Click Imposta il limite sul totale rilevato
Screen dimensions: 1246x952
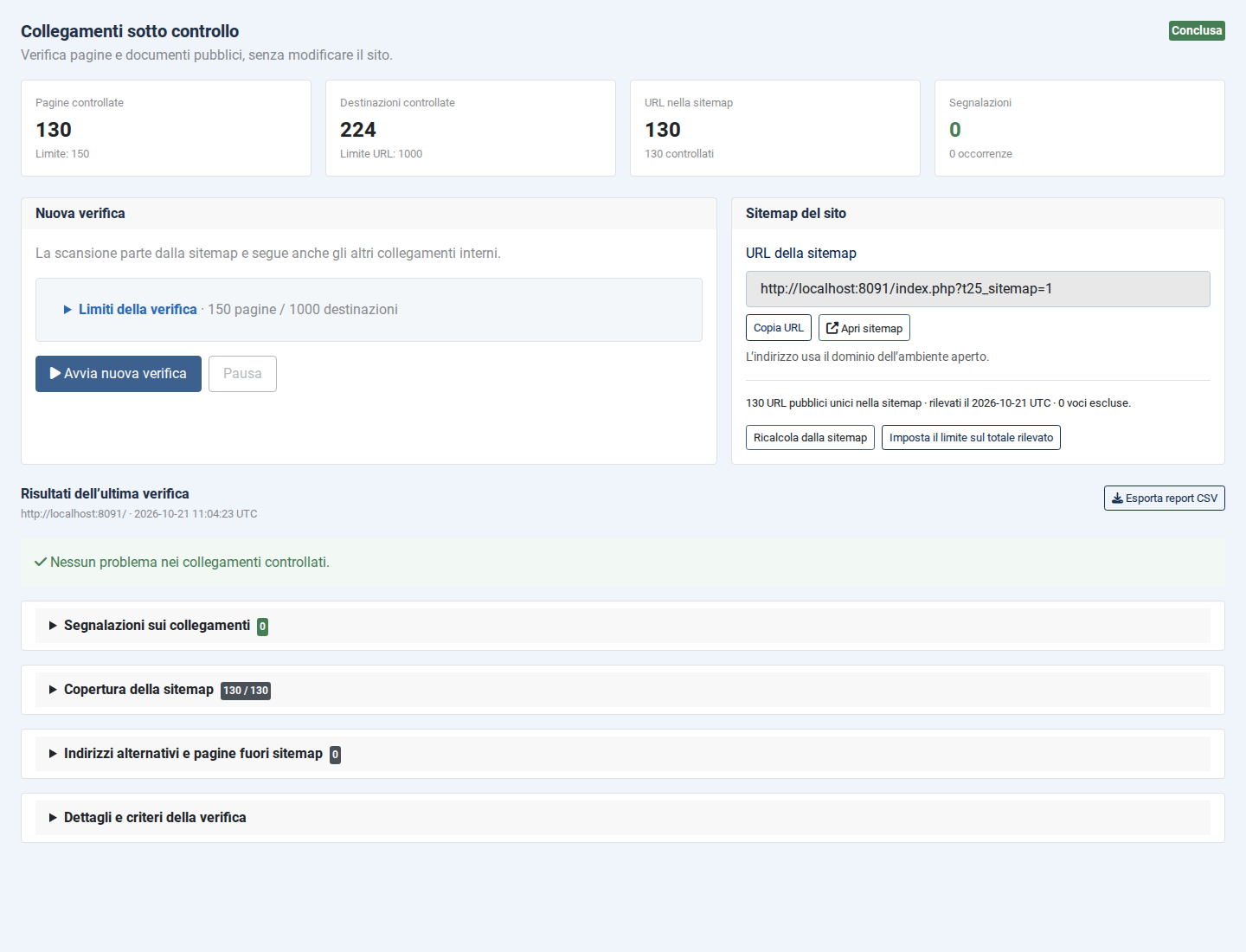coord(971,438)
